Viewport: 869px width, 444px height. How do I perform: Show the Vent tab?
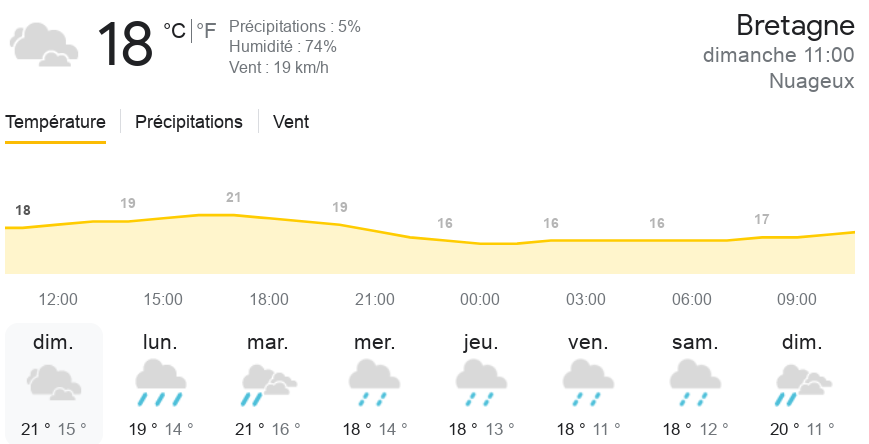click(291, 122)
